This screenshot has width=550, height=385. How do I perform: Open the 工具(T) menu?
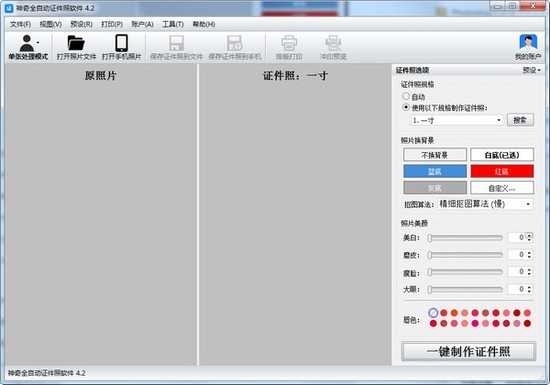tap(173, 24)
